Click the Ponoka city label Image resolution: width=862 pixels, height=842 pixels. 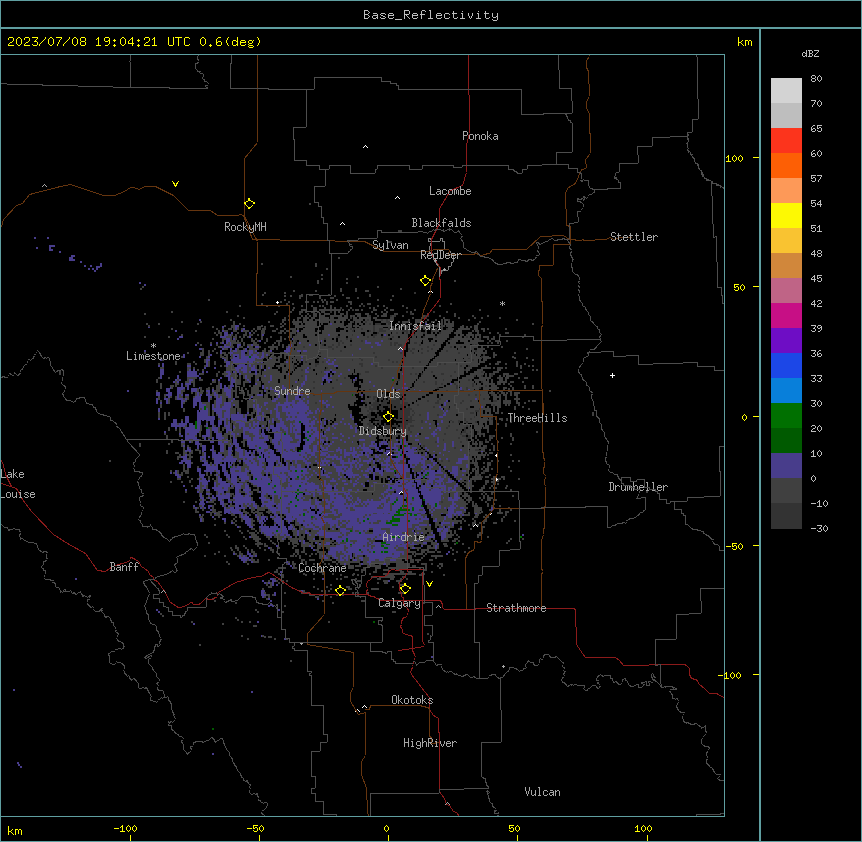(480, 136)
